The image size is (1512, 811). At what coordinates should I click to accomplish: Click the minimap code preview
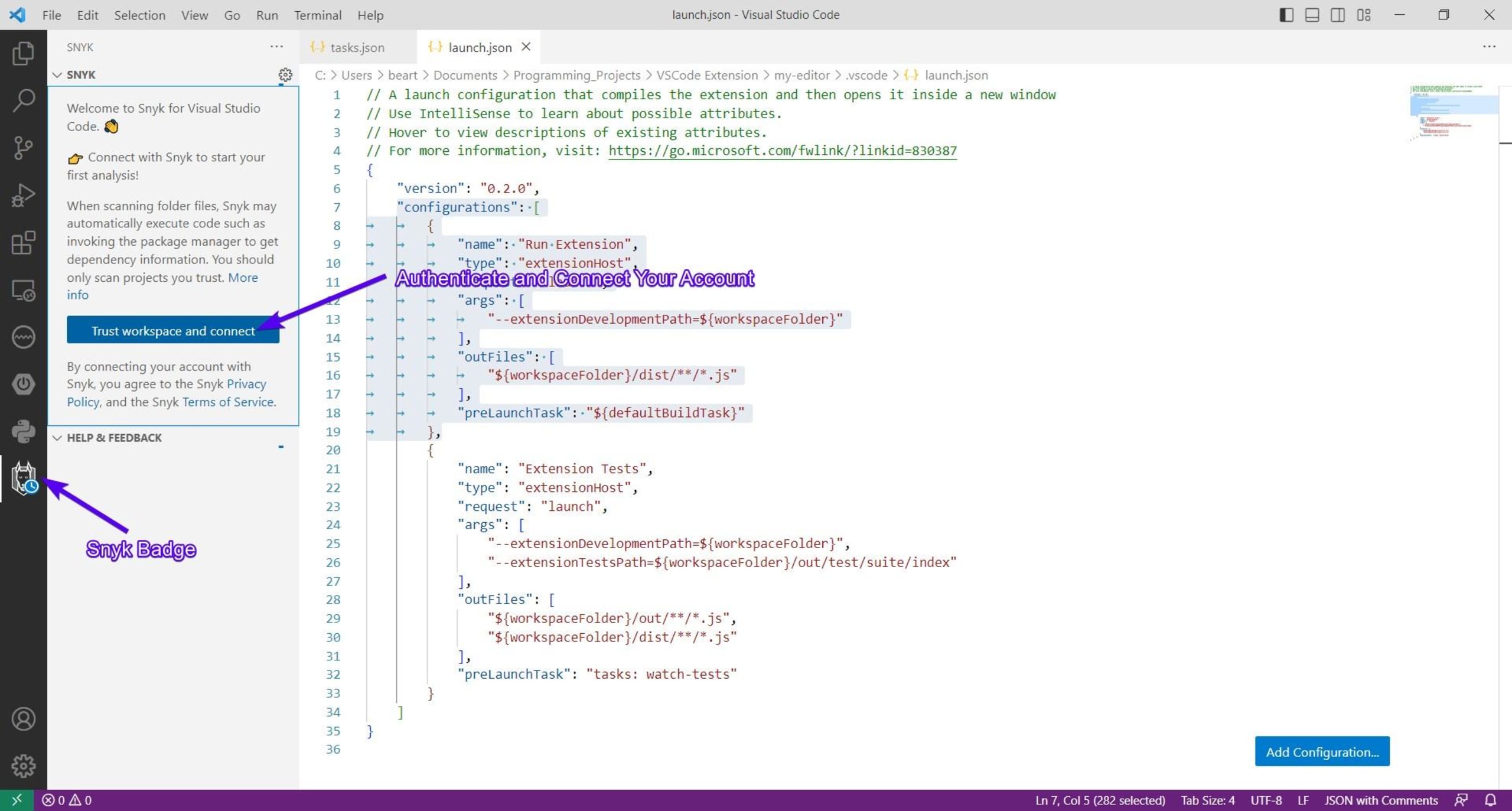(1453, 112)
